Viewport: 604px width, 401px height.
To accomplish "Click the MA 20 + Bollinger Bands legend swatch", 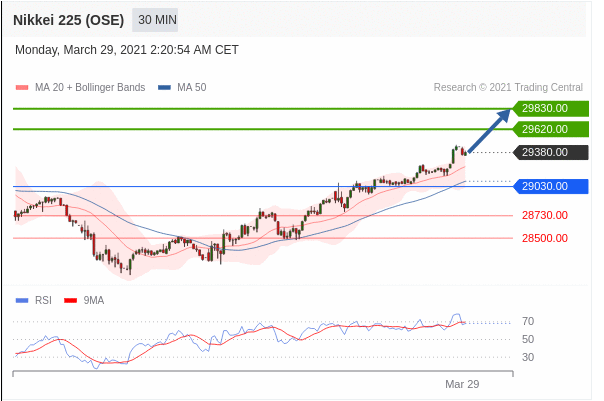I will pyautogui.click(x=22, y=87).
